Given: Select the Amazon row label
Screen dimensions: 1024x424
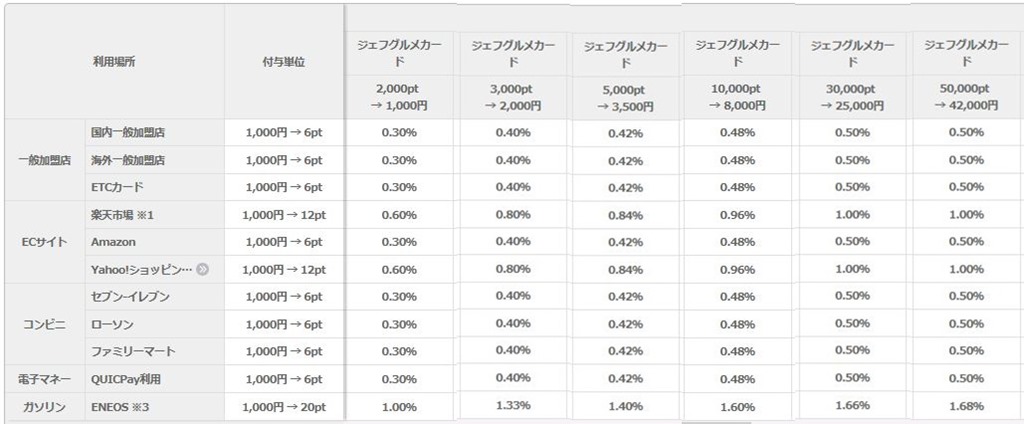Looking at the screenshot, I should [114, 242].
